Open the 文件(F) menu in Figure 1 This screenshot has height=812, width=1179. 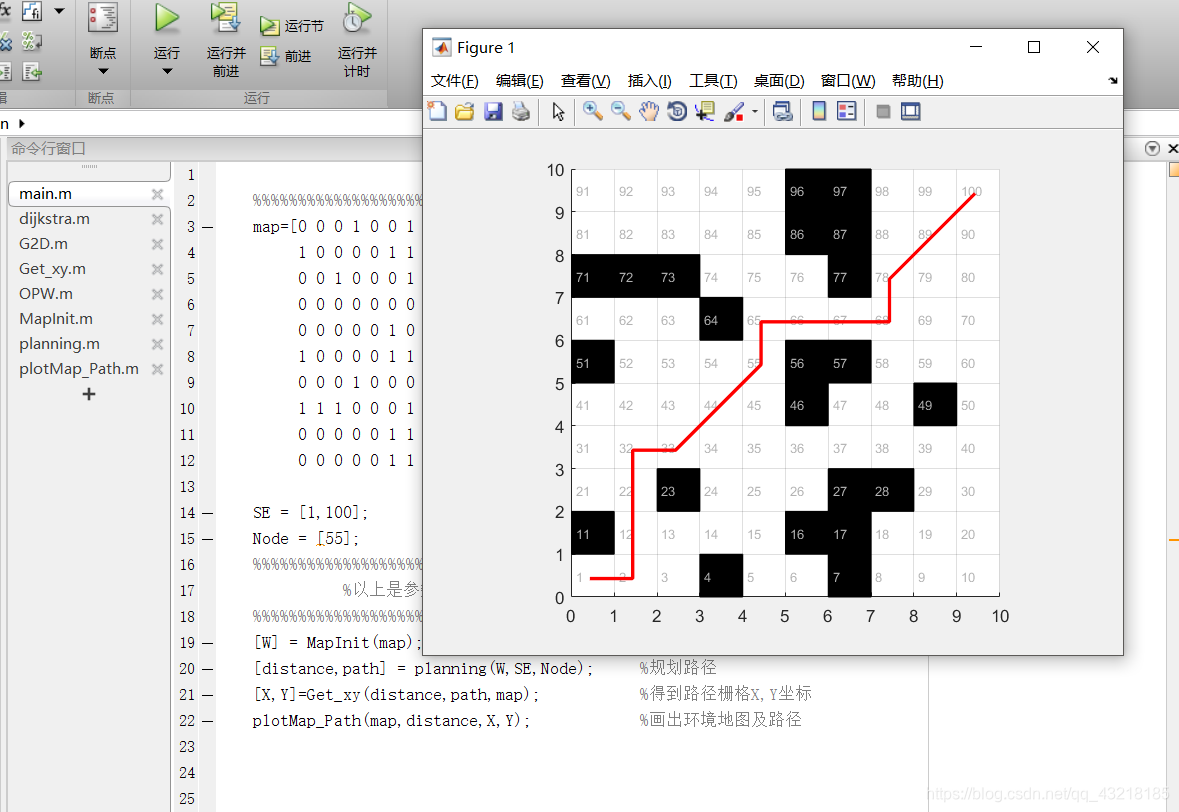(454, 80)
